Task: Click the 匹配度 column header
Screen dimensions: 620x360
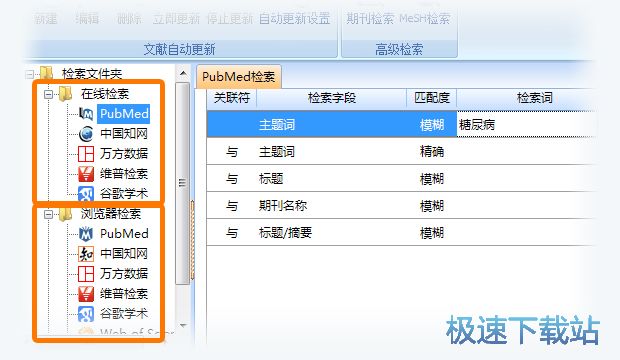Action: click(x=432, y=98)
